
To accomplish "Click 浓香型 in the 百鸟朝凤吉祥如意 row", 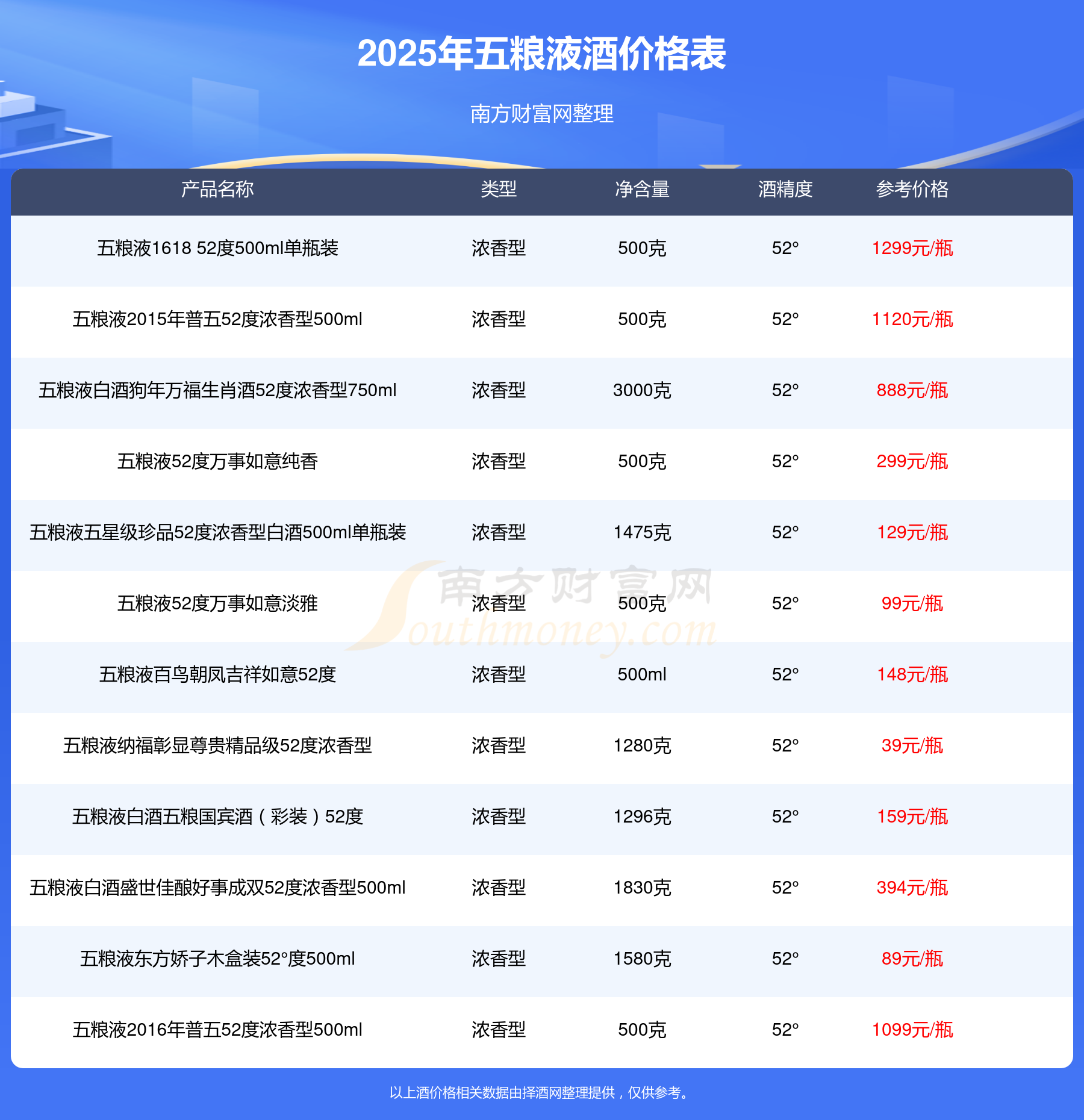I will pos(499,674).
